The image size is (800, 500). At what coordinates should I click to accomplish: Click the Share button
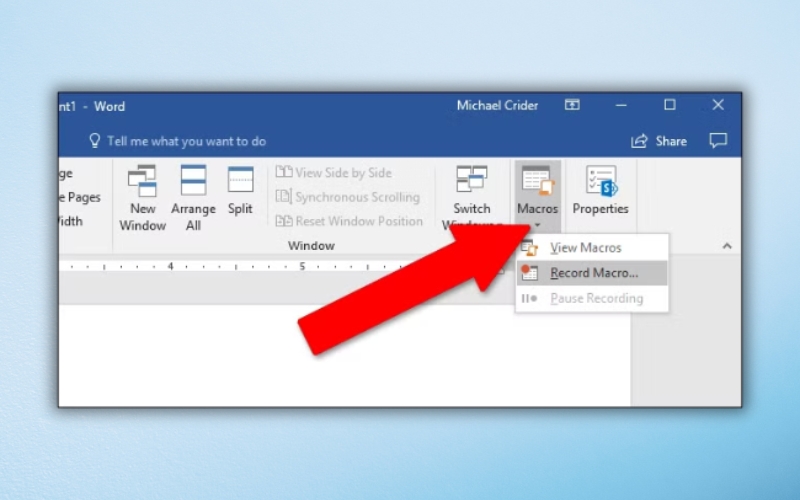click(x=659, y=141)
